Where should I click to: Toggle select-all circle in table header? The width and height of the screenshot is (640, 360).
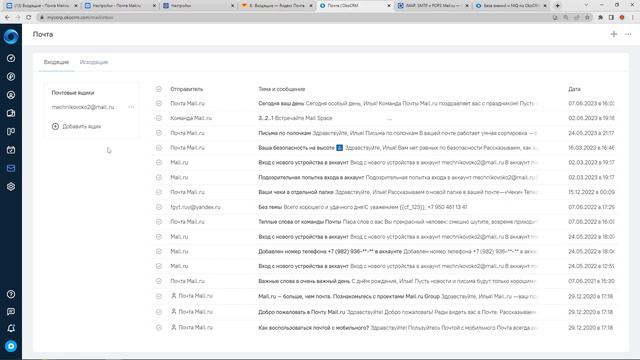pyautogui.click(x=159, y=89)
